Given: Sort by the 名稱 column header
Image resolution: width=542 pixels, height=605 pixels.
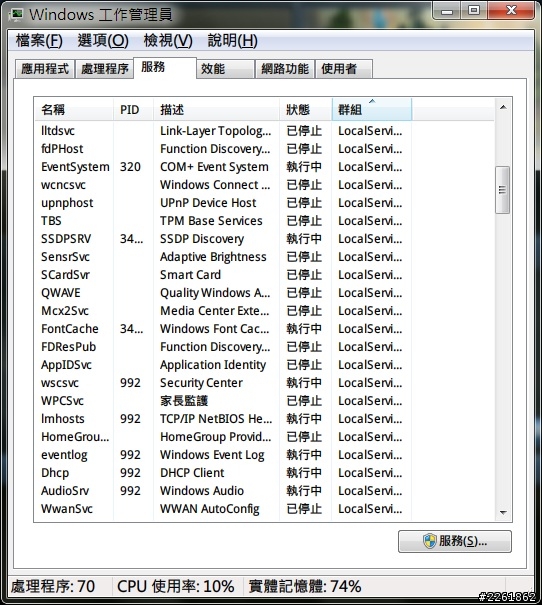Looking at the screenshot, I should click(x=74, y=110).
